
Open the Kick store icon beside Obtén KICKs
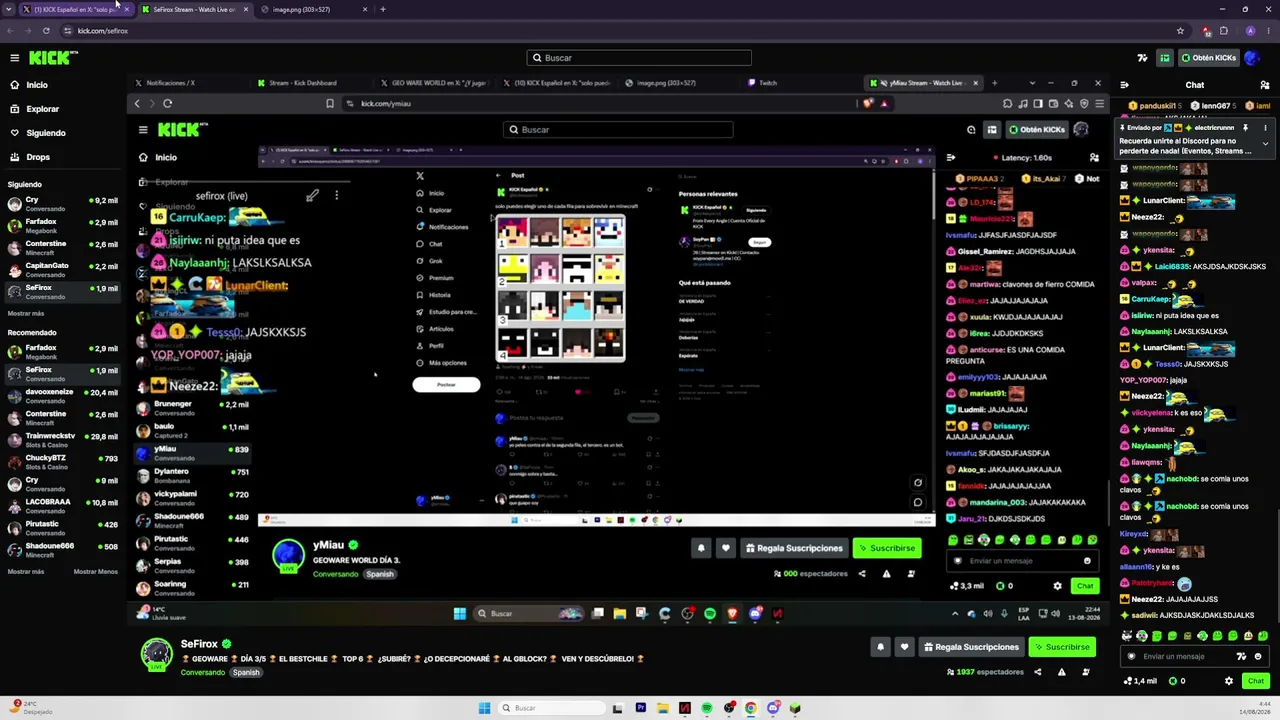(x=1164, y=58)
